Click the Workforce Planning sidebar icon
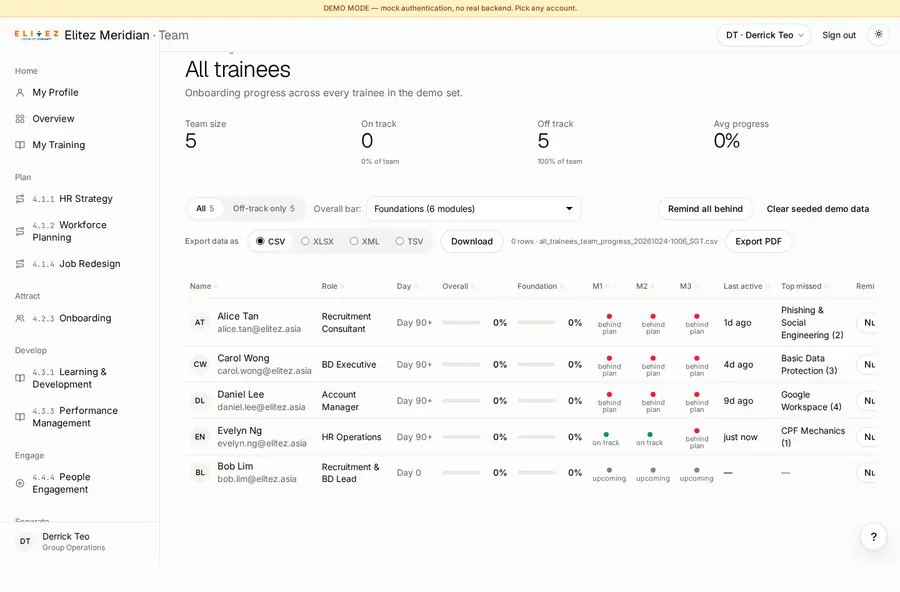 coord(20,231)
